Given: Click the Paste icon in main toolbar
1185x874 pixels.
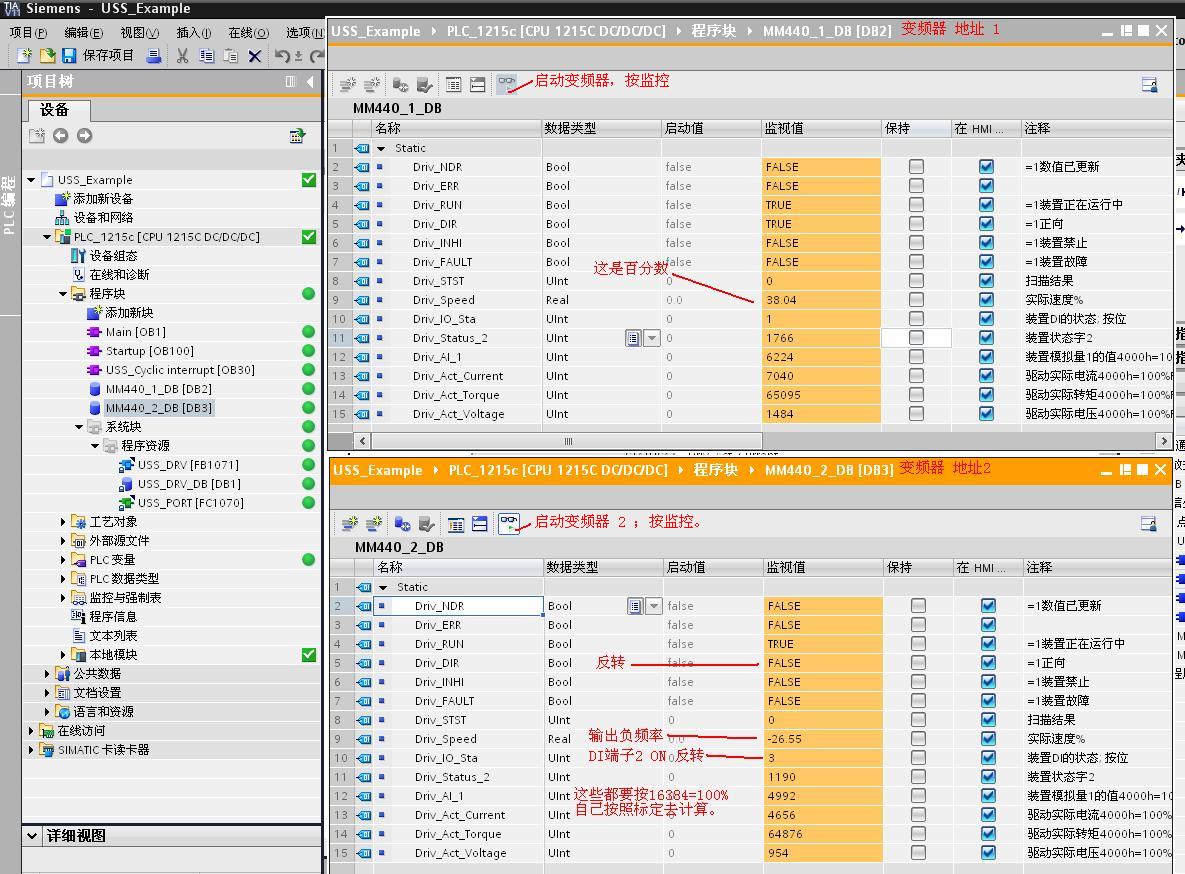Looking at the screenshot, I should pyautogui.click(x=231, y=55).
